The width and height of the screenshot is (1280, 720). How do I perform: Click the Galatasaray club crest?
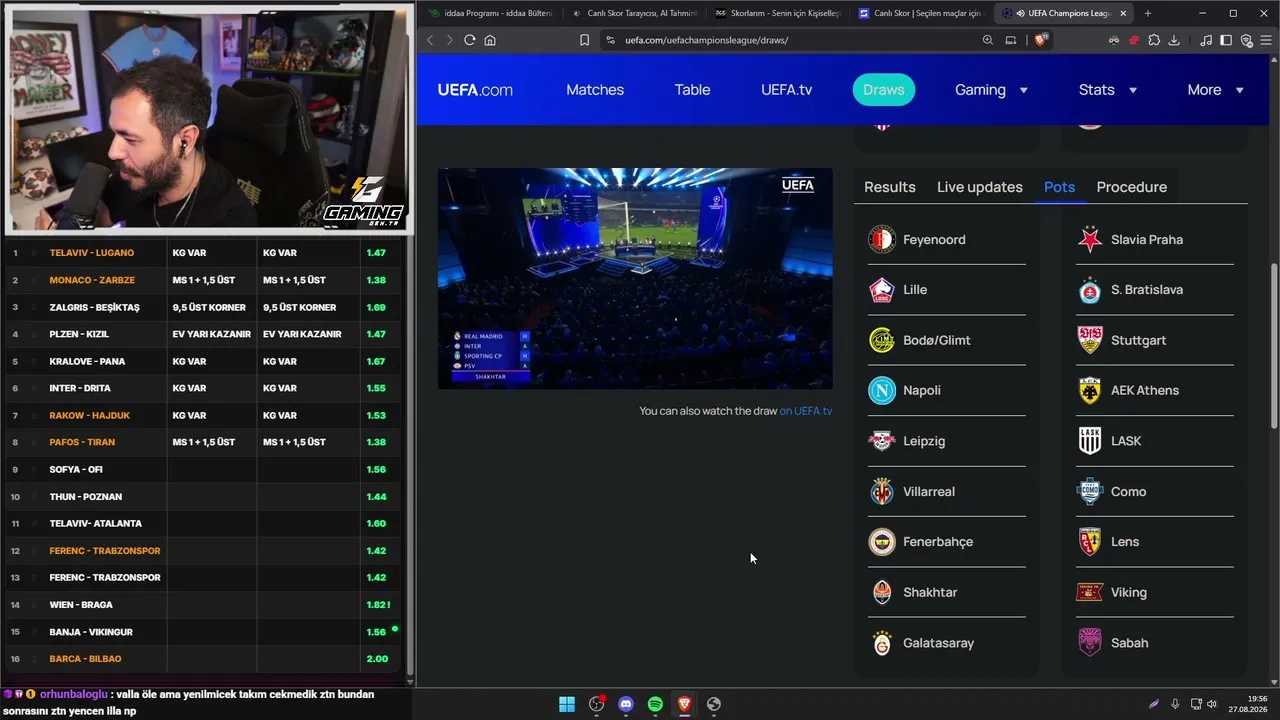click(882, 643)
